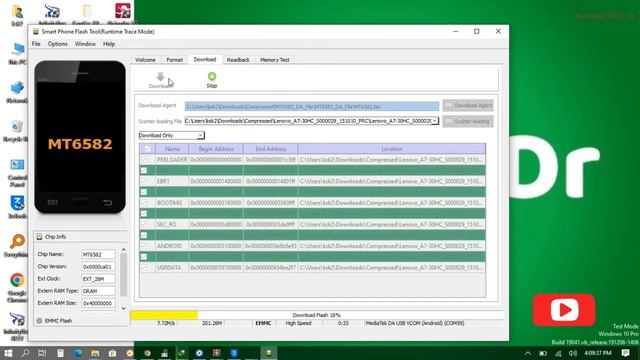640x360 pixels.
Task: Click the Download arrow icon in the toolbar
Action: (x=160, y=76)
